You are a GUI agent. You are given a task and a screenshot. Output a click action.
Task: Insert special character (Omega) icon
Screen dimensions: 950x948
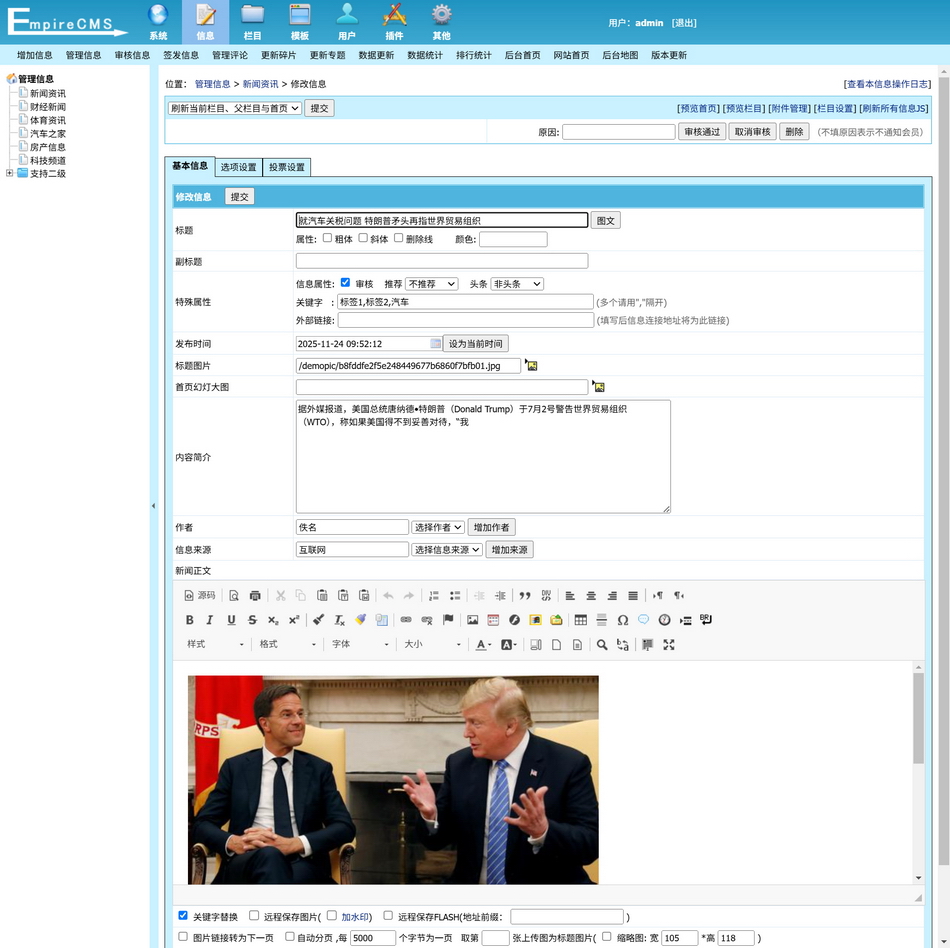[623, 620]
